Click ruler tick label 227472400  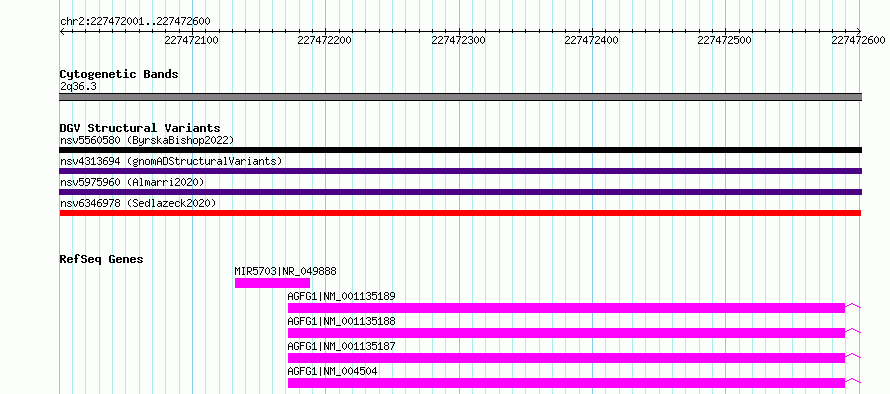(592, 40)
